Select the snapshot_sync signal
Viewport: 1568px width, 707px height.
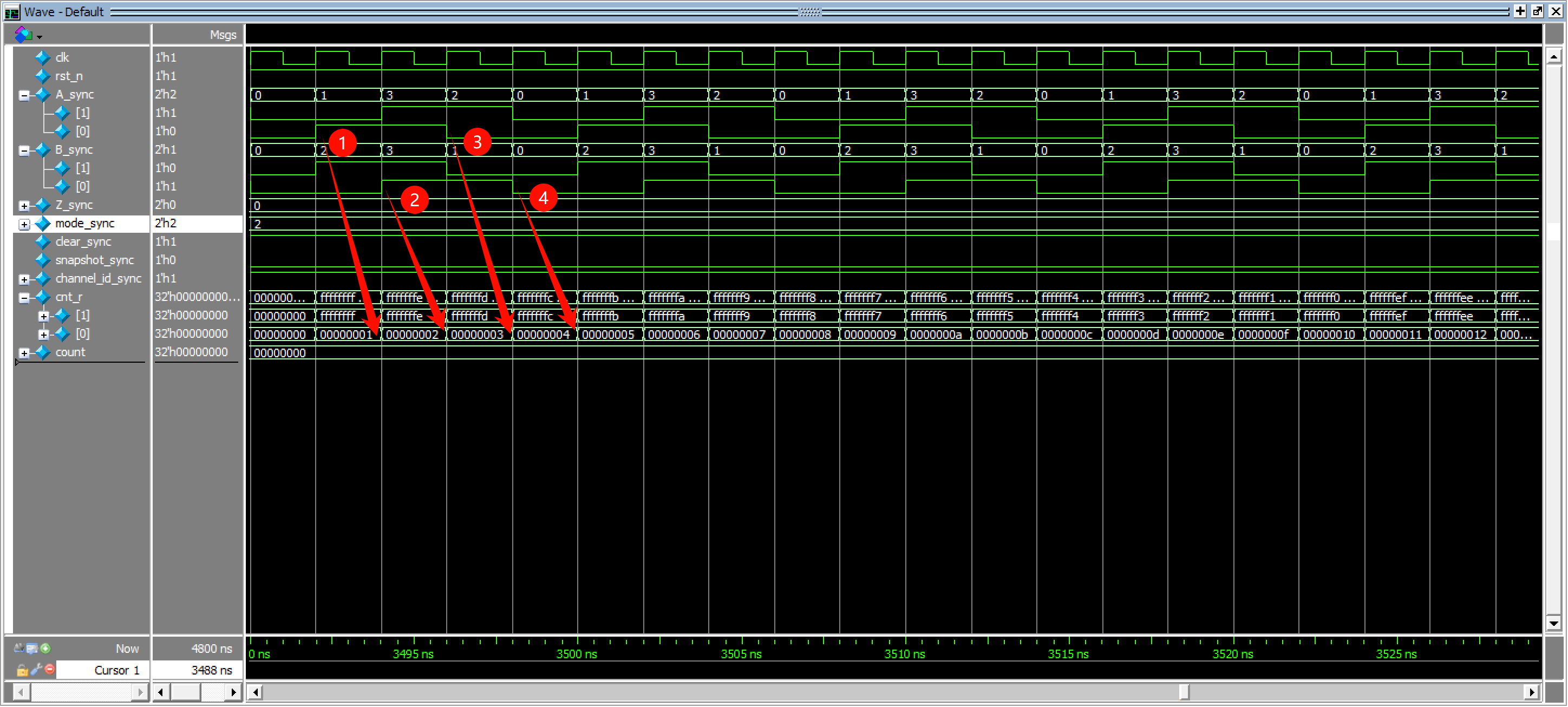point(94,260)
